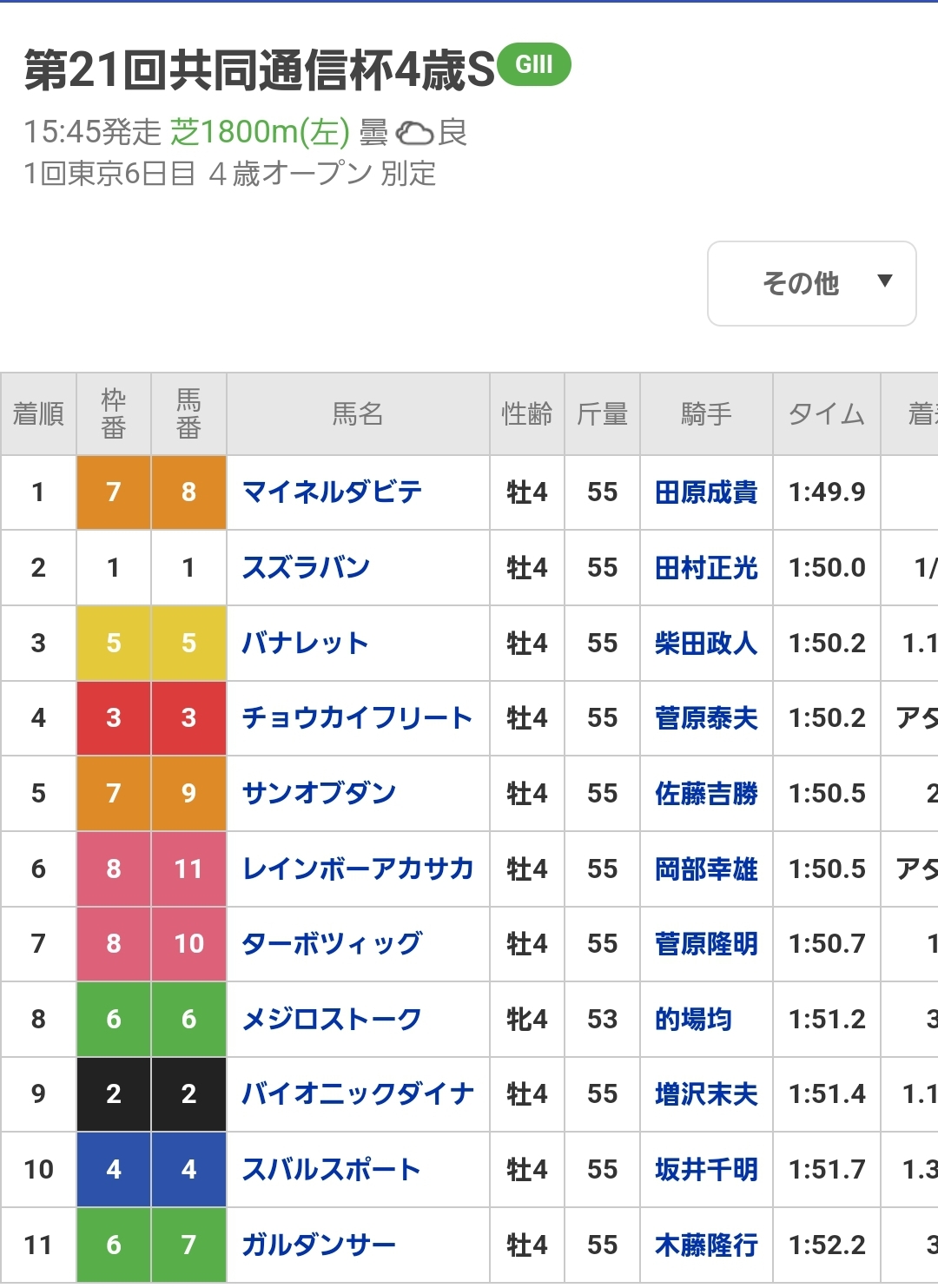Click the 騎手 column header
938x1288 pixels.
click(x=706, y=414)
